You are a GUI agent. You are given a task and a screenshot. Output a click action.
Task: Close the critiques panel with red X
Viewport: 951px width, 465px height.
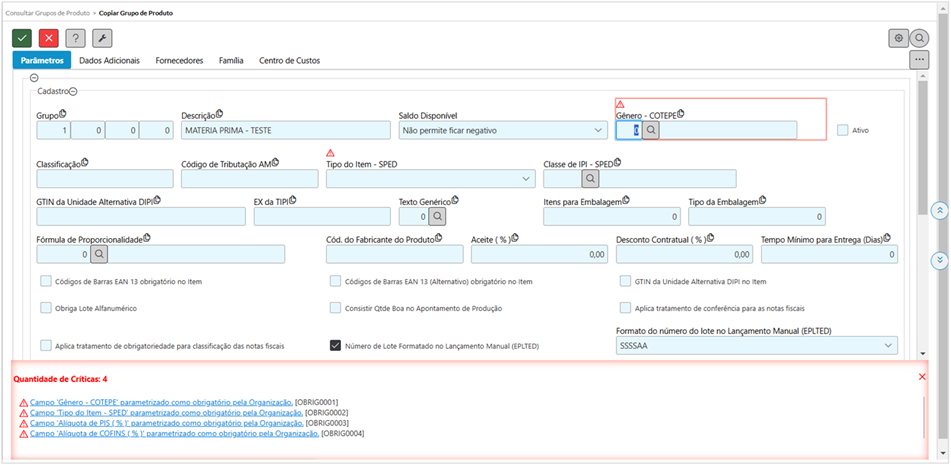(922, 377)
